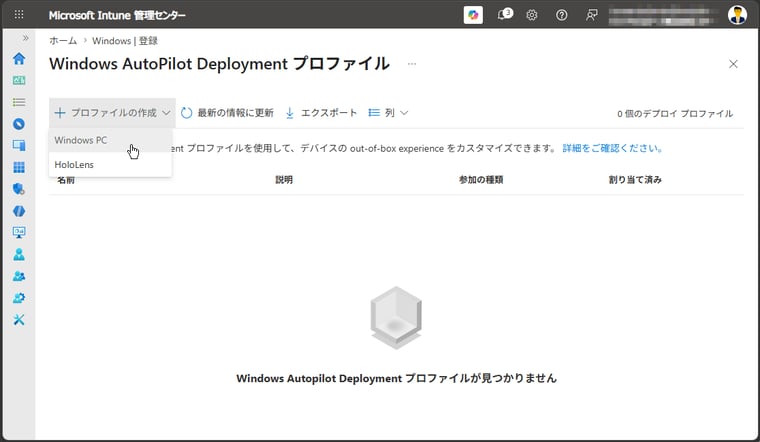Click 最新の情報に更新 refresh button

click(x=227, y=113)
